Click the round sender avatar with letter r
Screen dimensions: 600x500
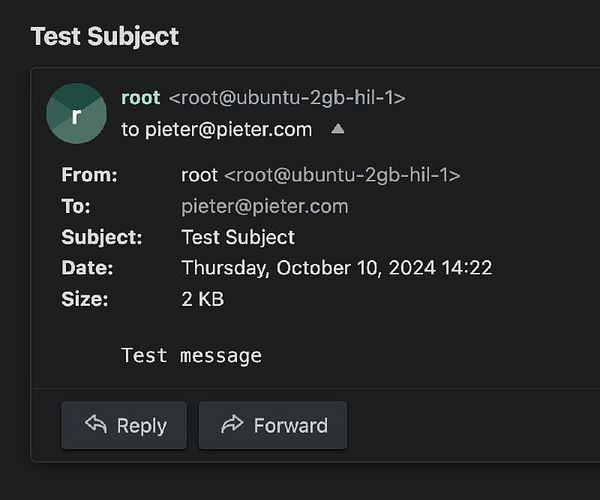[x=76, y=113]
